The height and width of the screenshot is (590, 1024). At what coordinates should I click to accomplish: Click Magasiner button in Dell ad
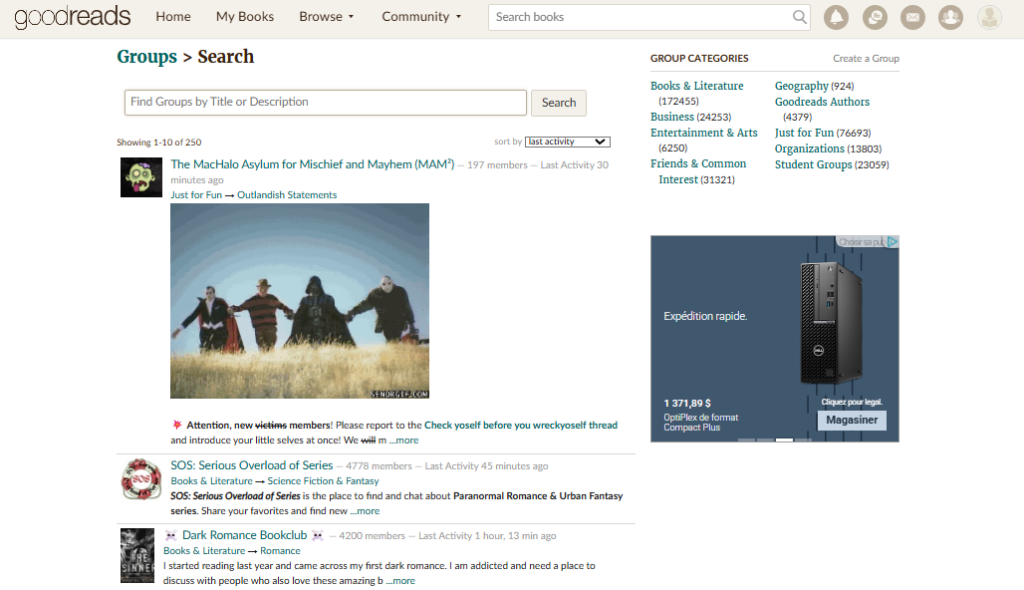pyautogui.click(x=852, y=420)
